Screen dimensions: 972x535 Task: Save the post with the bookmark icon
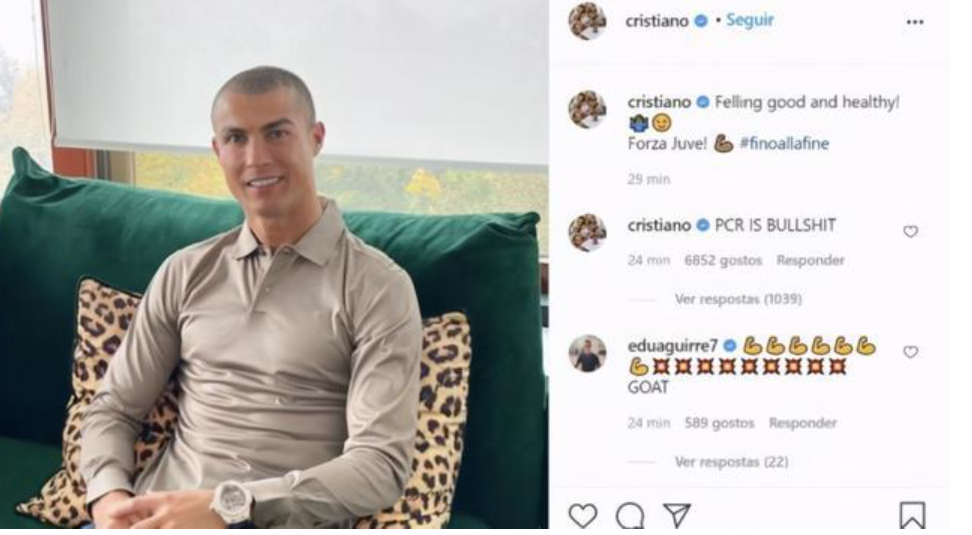[912, 515]
